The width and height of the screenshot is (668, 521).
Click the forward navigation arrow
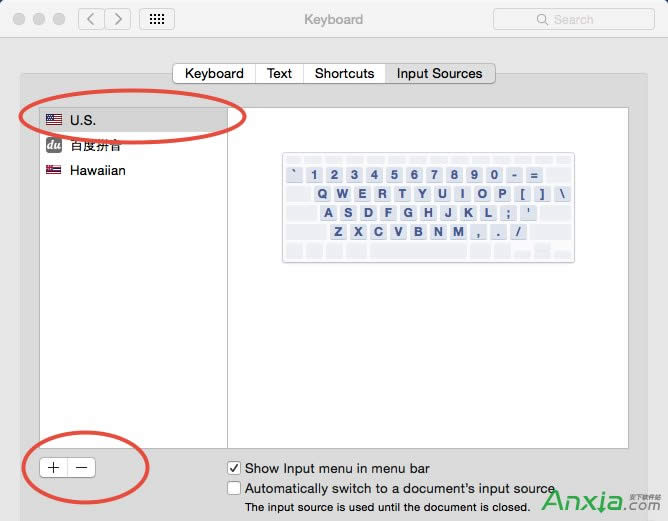tap(118, 19)
